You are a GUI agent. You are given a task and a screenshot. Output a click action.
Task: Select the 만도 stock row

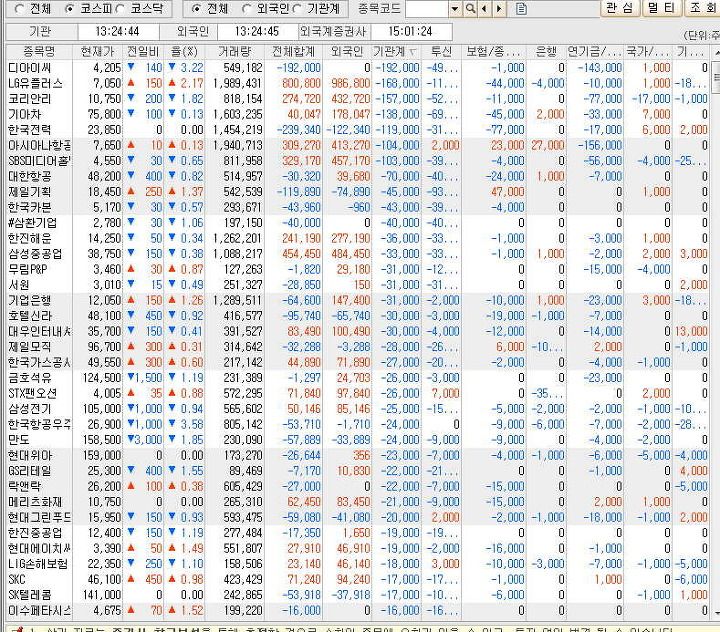(358, 440)
